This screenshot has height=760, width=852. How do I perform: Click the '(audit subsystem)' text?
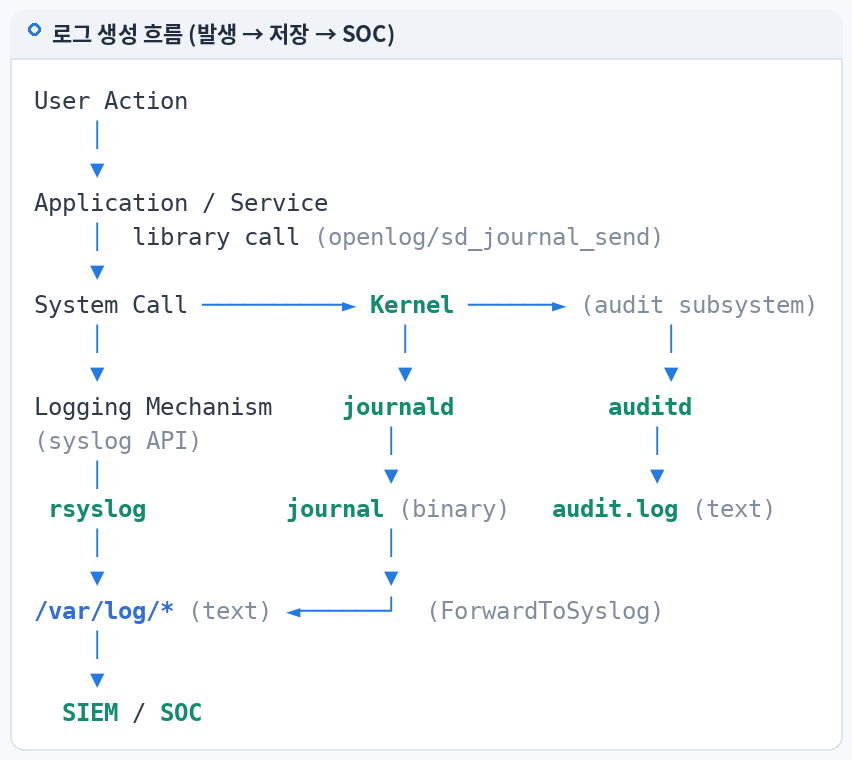(699, 305)
